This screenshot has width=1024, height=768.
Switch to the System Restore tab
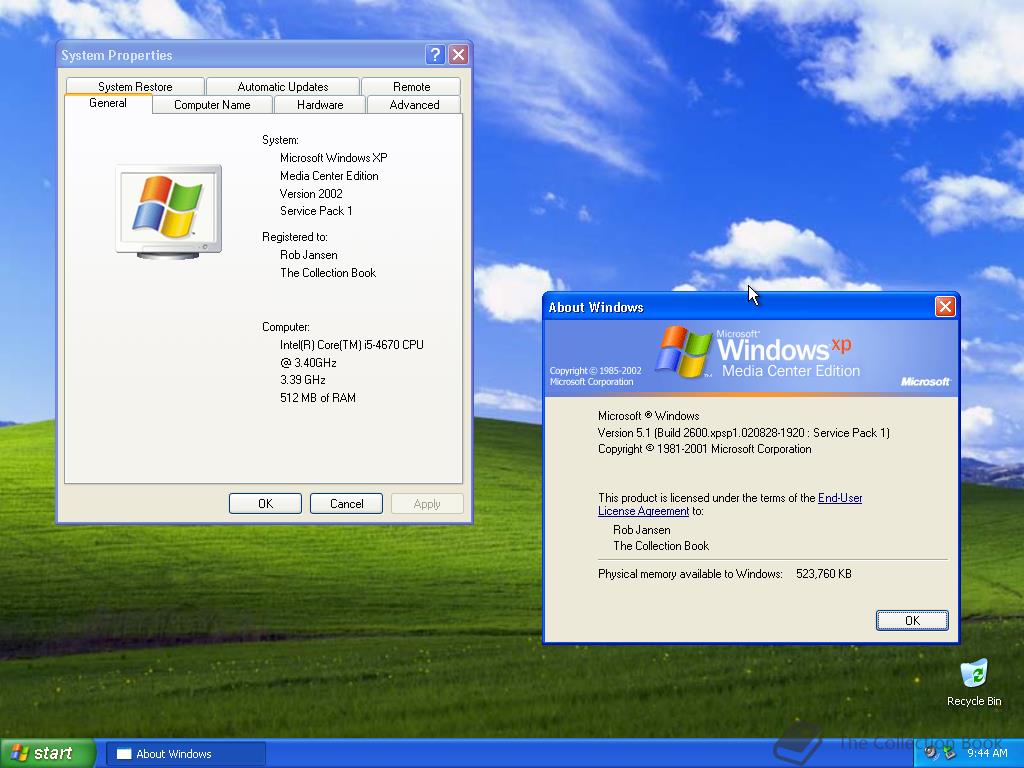[x=135, y=86]
